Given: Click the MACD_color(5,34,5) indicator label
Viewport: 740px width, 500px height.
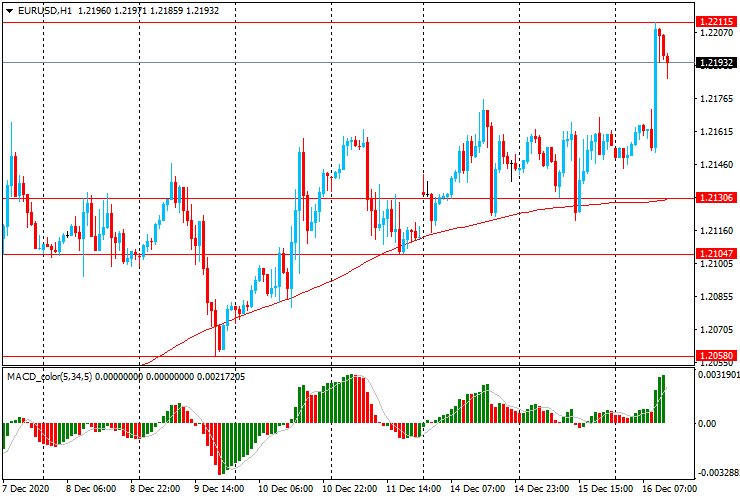Looking at the screenshot, I should 50,377.
